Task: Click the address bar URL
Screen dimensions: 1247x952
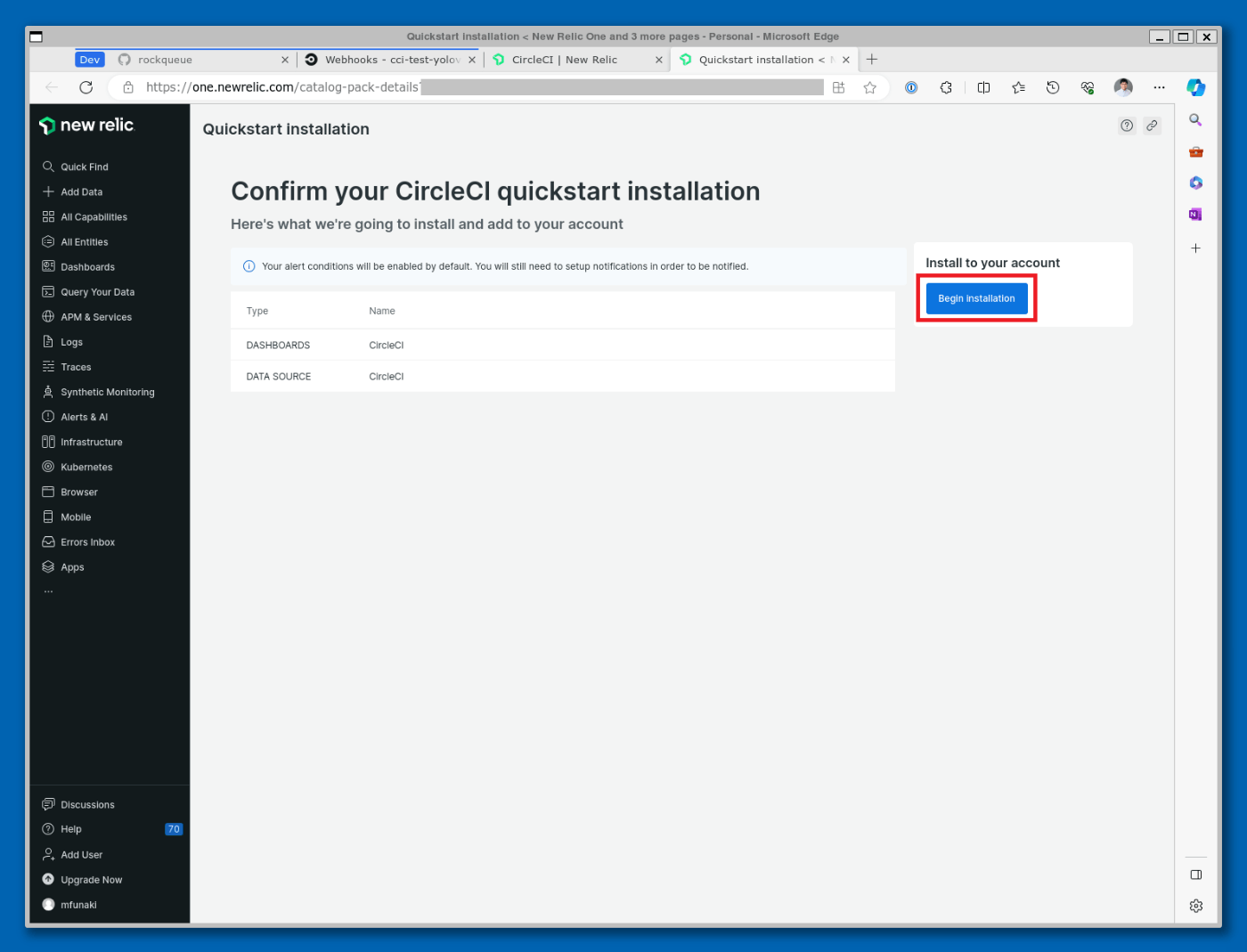Action: 485,87
